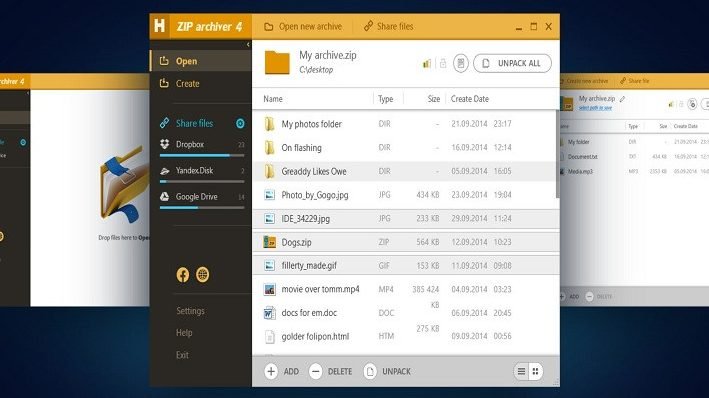
Task: Click the C:\desktop path text
Action: [x=316, y=70]
